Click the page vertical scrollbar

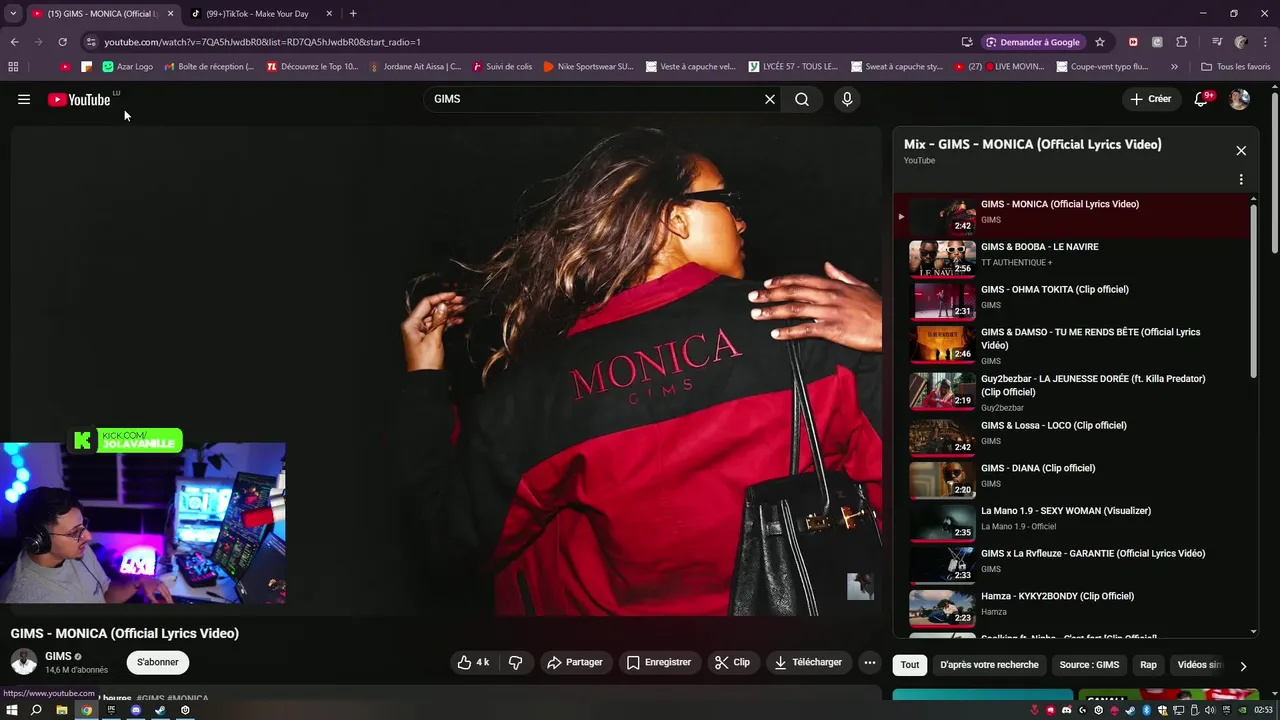point(1275,175)
